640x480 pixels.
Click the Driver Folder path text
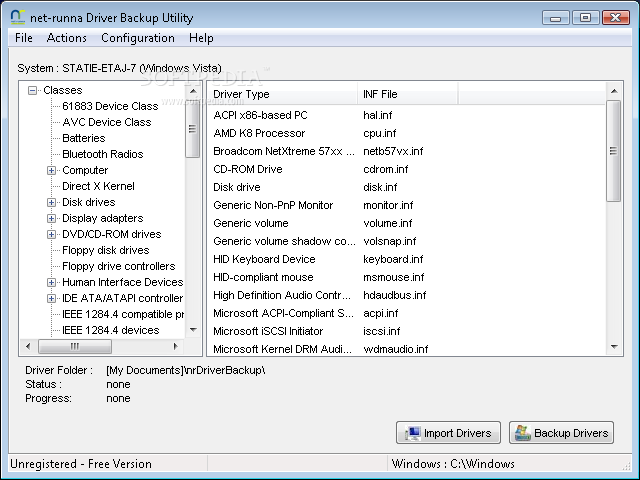coord(186,370)
